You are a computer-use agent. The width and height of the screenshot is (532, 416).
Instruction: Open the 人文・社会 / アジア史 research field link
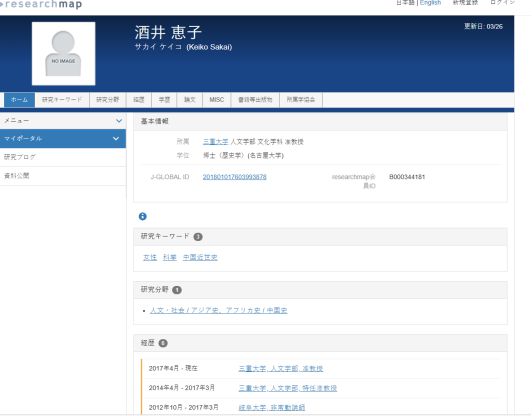coord(218,310)
